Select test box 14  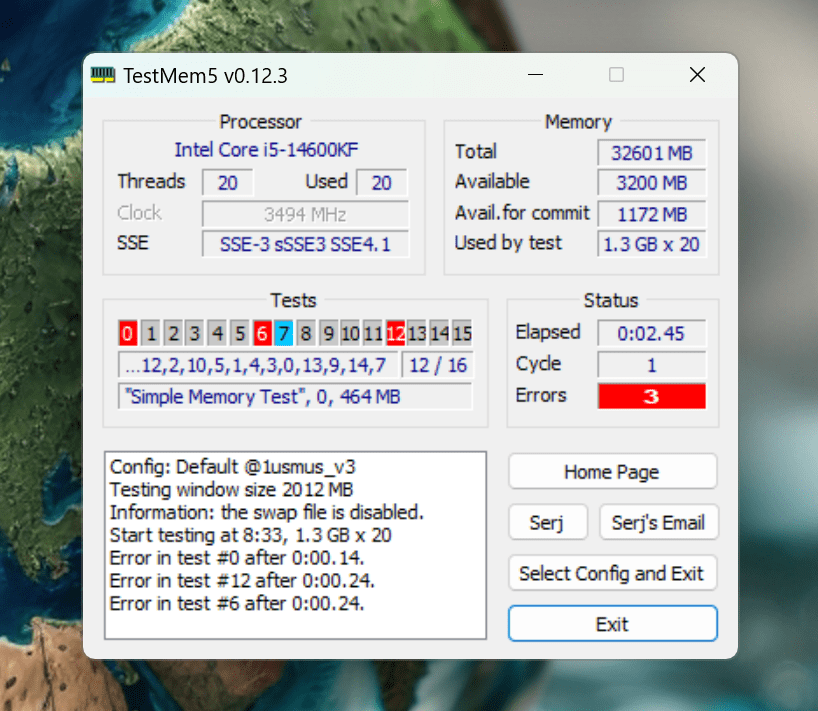(439, 333)
